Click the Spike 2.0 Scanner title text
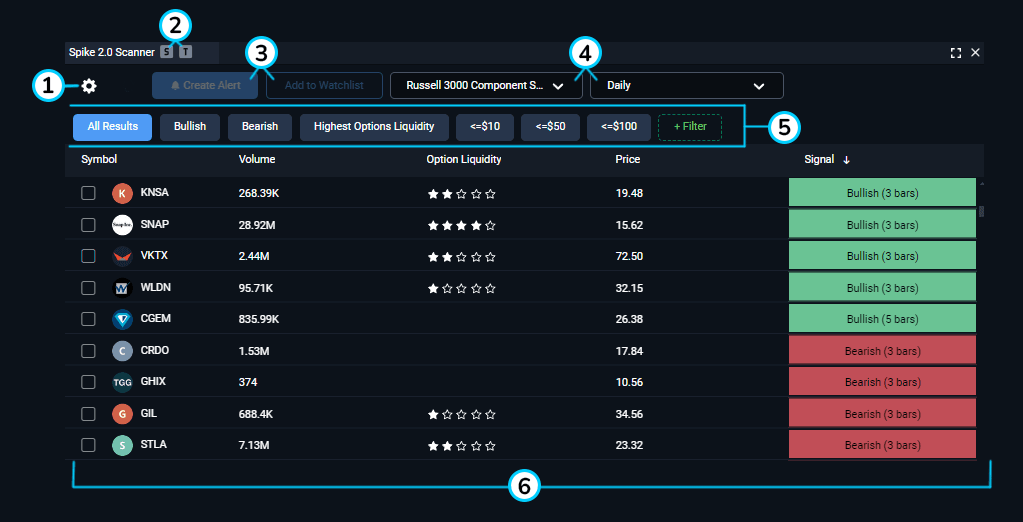Image resolution: width=1023 pixels, height=522 pixels. [112, 52]
